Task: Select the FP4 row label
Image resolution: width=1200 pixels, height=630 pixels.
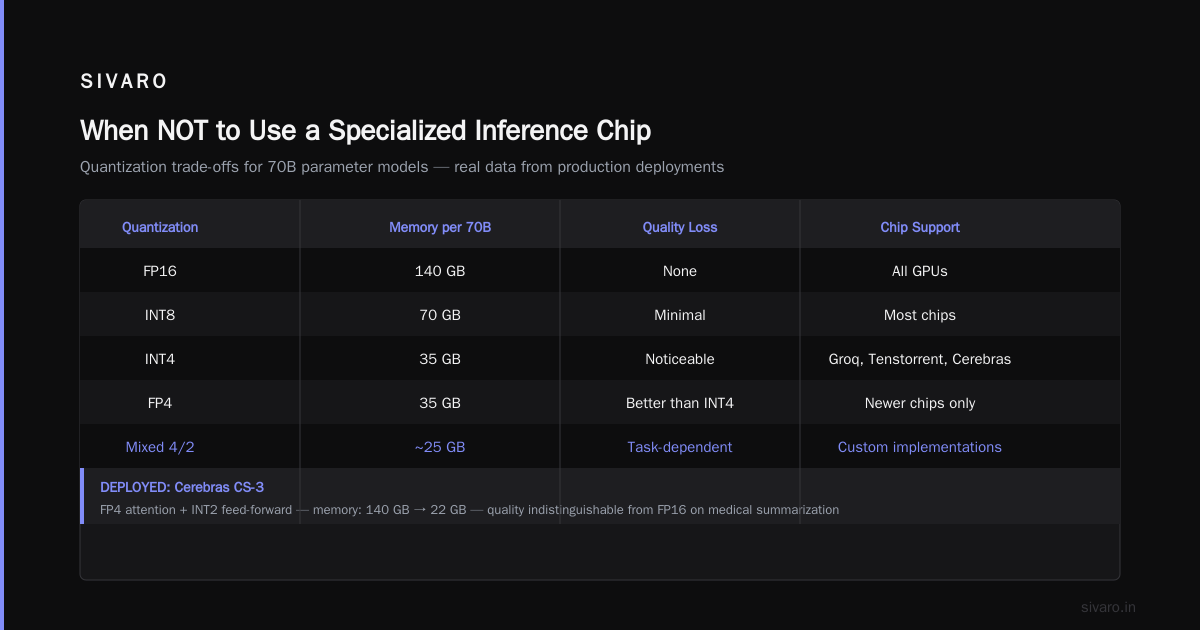Action: (160, 403)
